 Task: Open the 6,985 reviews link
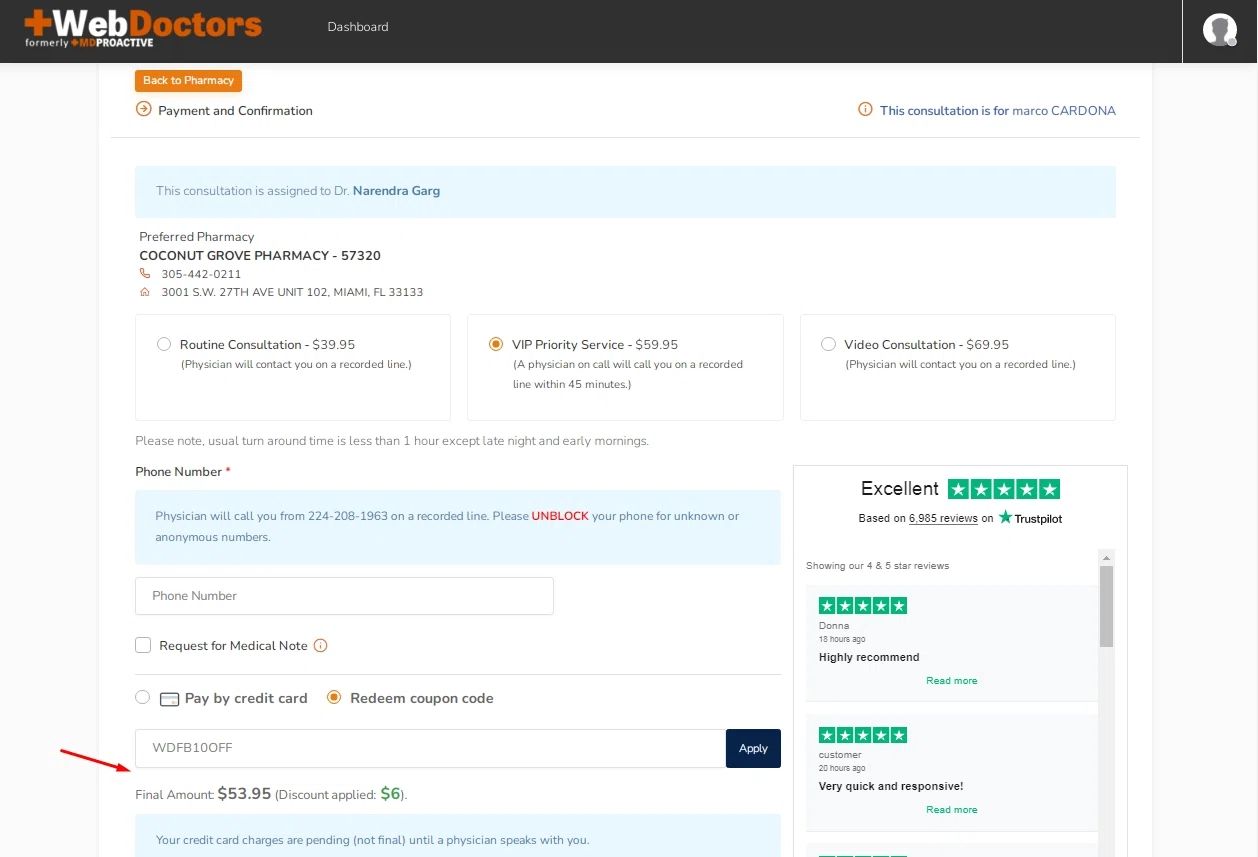943,518
